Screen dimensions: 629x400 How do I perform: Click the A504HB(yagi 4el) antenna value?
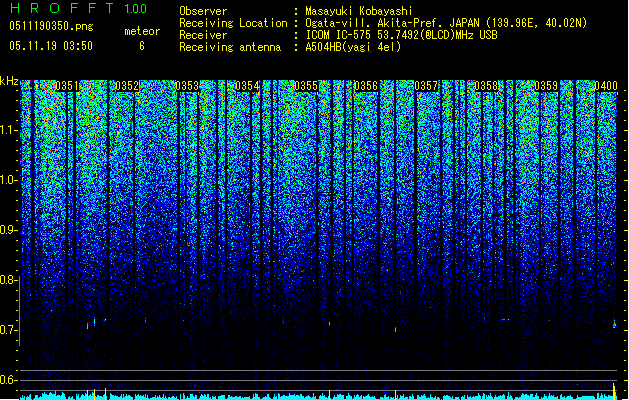[353, 47]
